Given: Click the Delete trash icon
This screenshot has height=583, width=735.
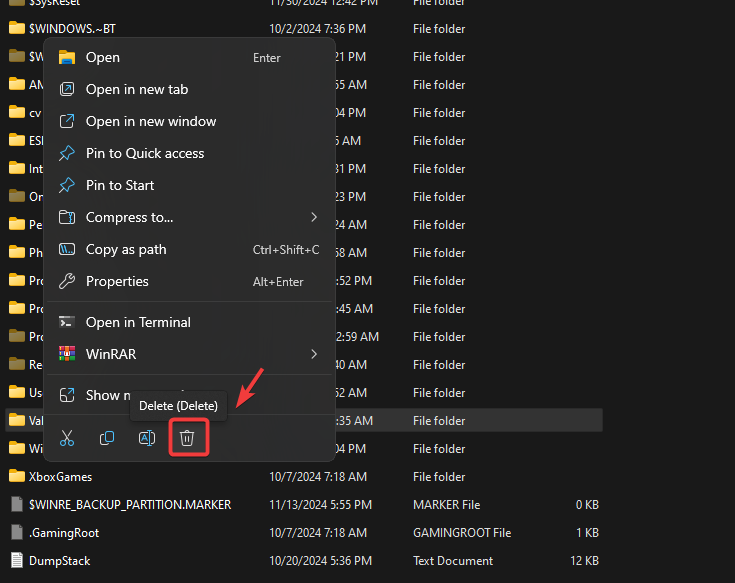Looking at the screenshot, I should pyautogui.click(x=187, y=438).
